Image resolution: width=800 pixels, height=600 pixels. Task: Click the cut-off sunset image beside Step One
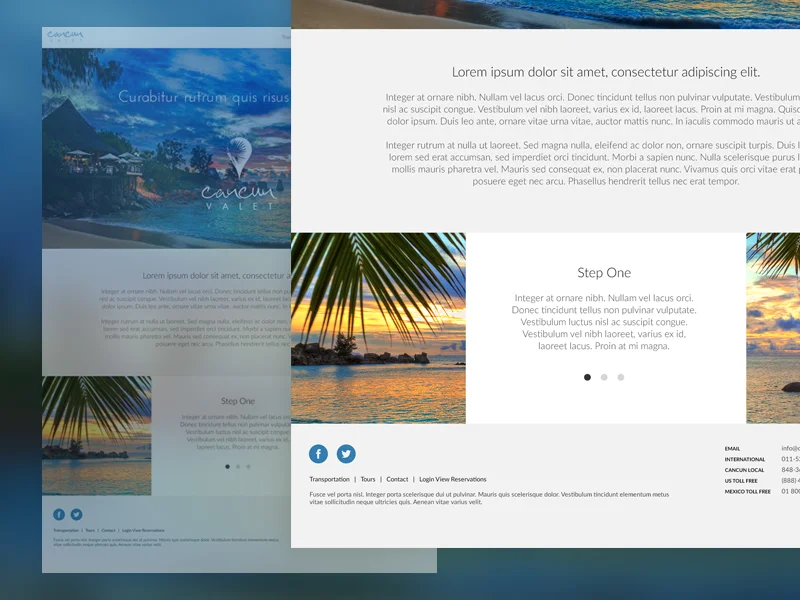(x=773, y=328)
